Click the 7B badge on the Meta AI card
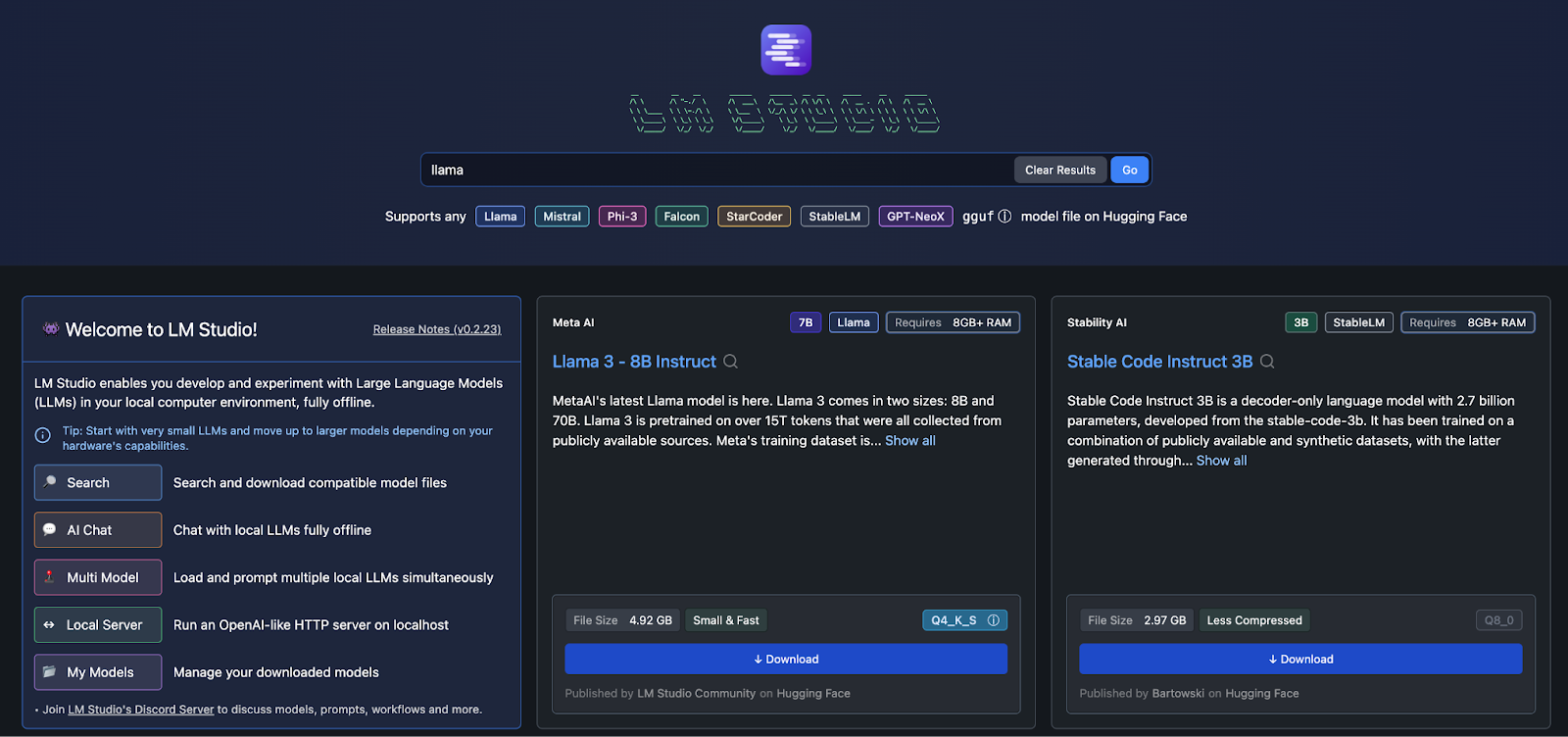 [806, 322]
